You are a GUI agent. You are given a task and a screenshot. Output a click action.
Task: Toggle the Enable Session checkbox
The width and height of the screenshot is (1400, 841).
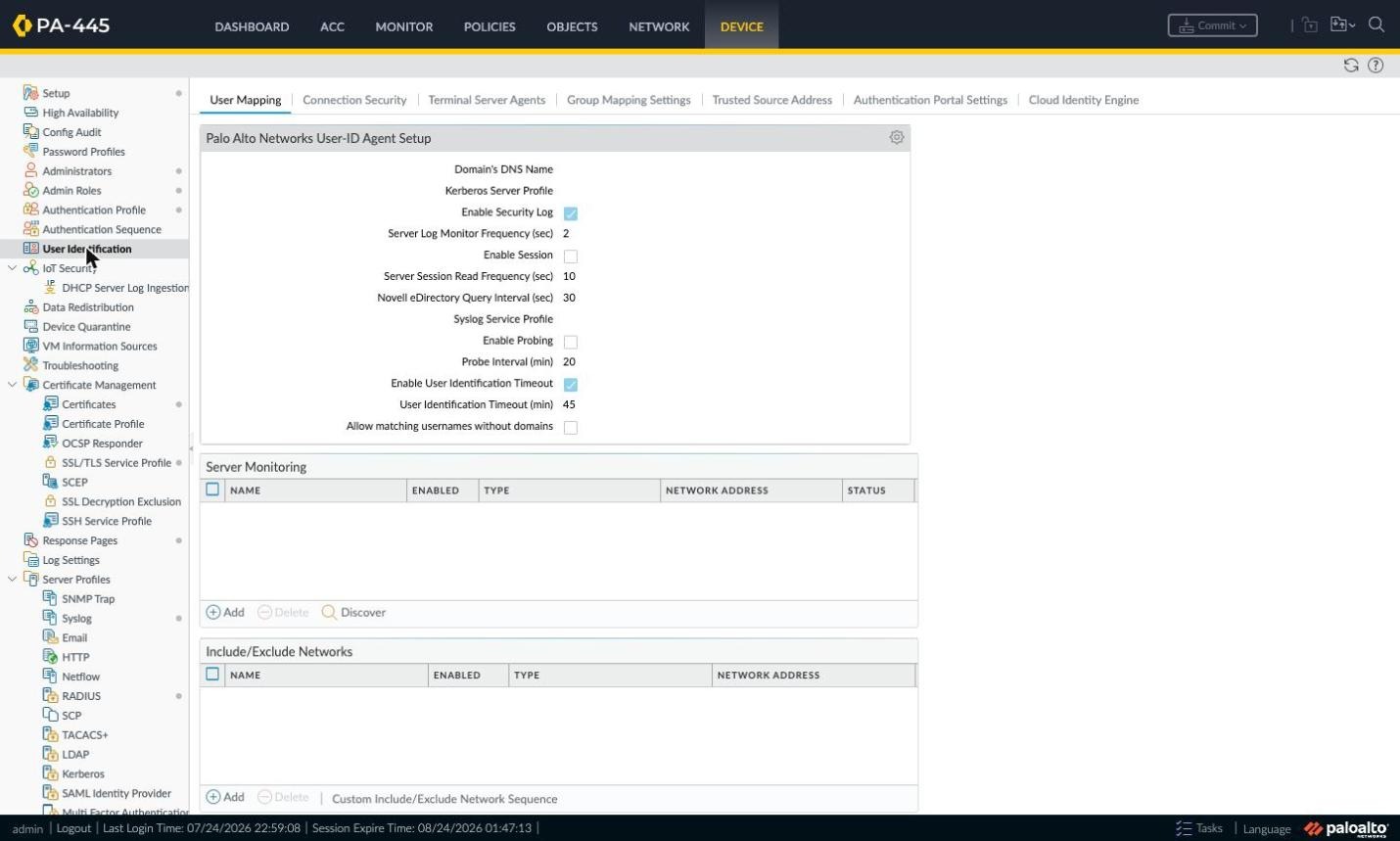571,257
